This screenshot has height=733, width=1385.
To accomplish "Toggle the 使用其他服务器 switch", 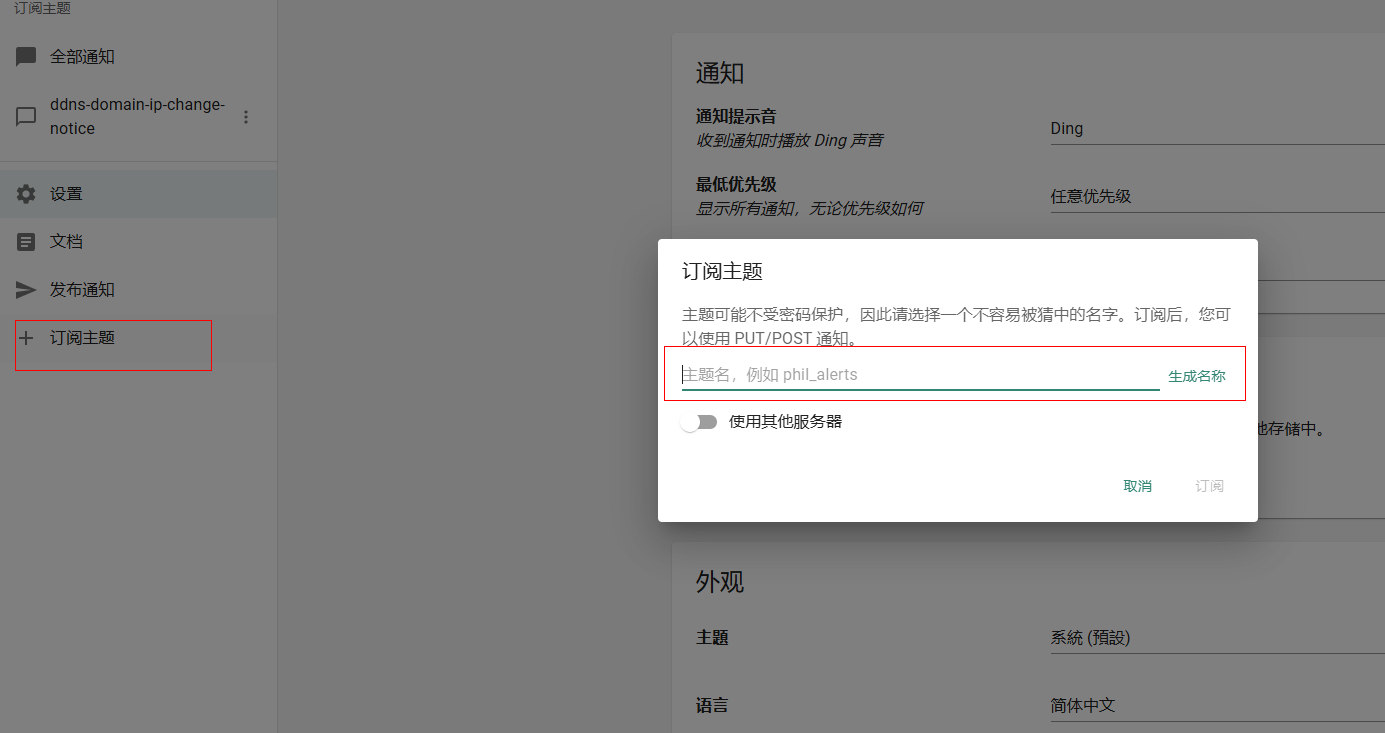I will coord(699,422).
